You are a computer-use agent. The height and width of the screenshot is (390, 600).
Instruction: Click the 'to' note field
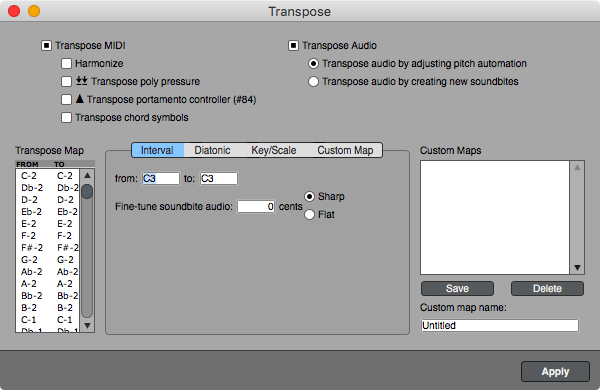tap(218, 178)
